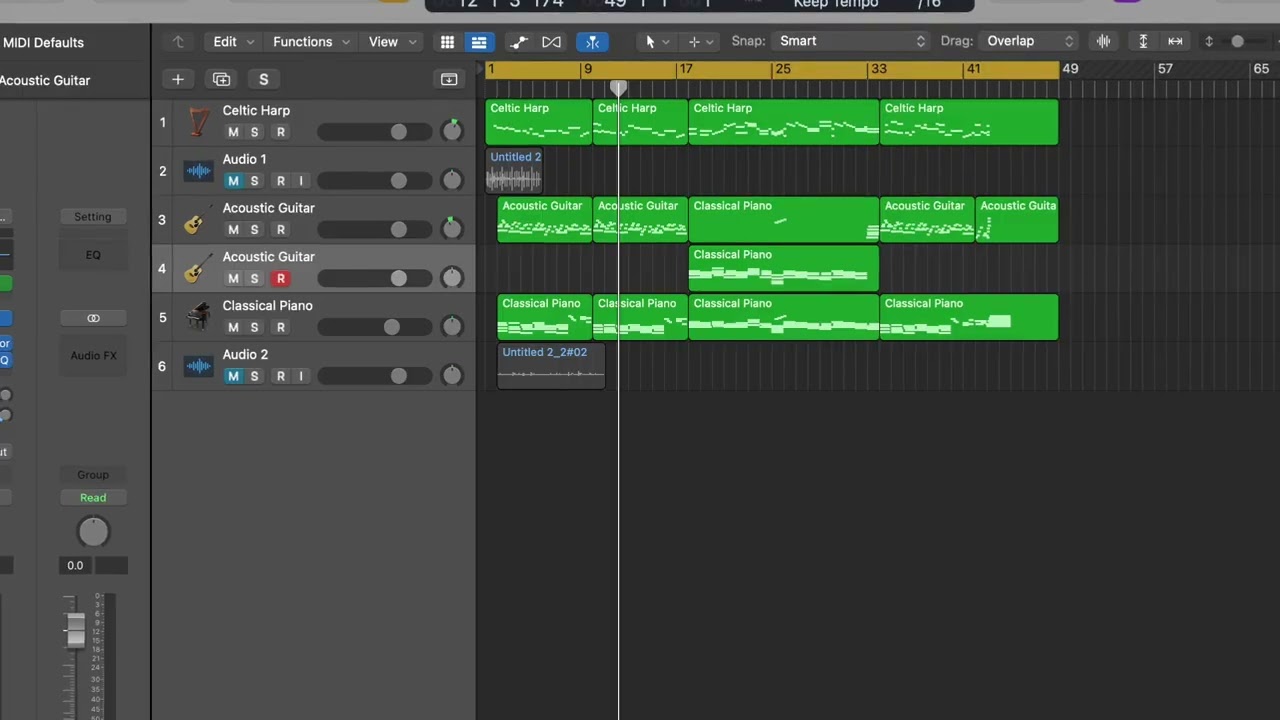This screenshot has width=1280, height=720.
Task: Select the first Celtic Harp region
Action: 539,123
